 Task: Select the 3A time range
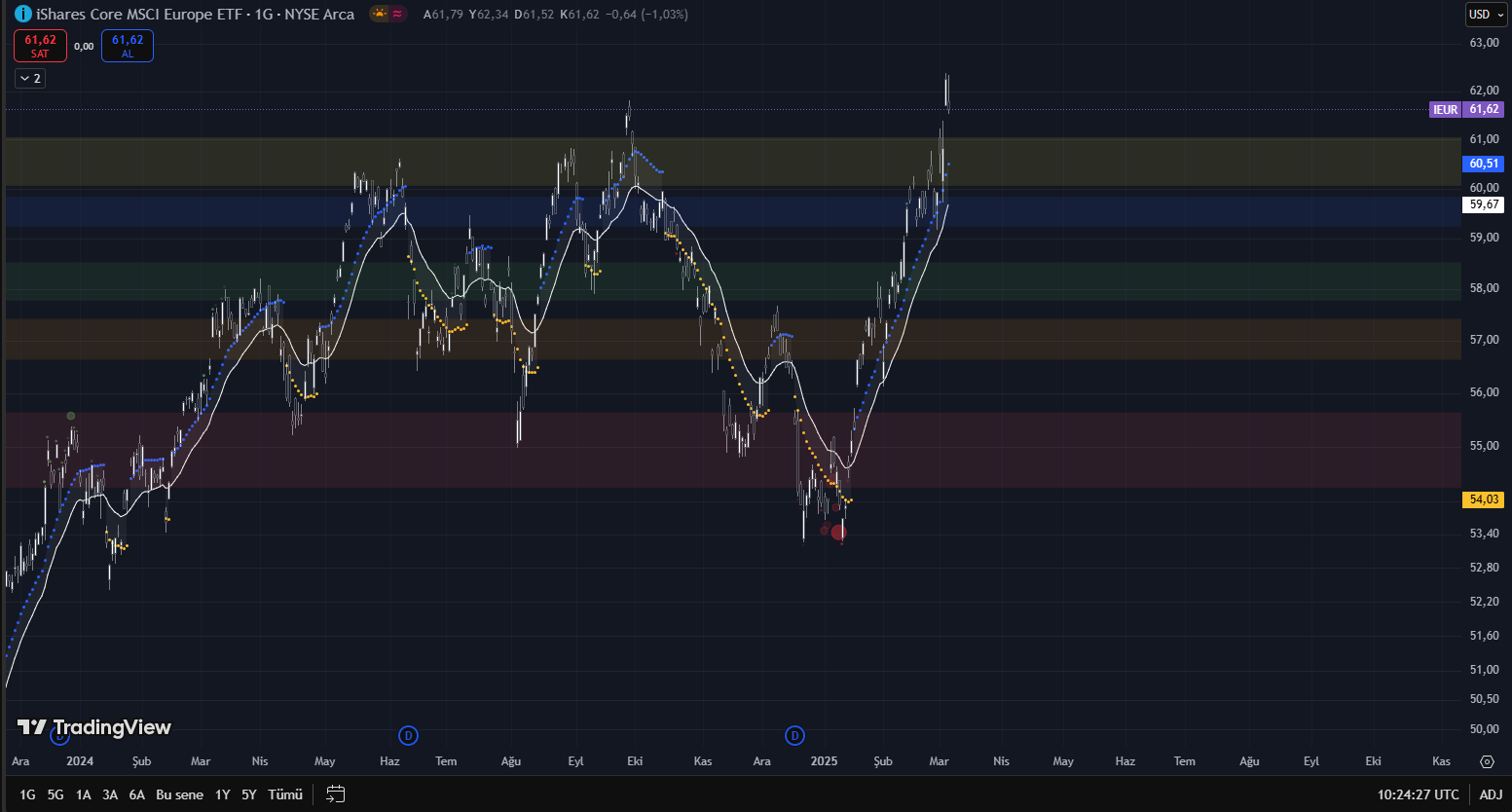point(110,794)
